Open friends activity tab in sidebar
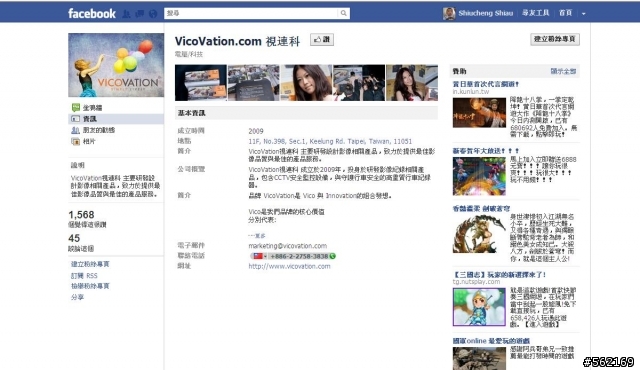This screenshot has width=640, height=370. click(x=99, y=130)
